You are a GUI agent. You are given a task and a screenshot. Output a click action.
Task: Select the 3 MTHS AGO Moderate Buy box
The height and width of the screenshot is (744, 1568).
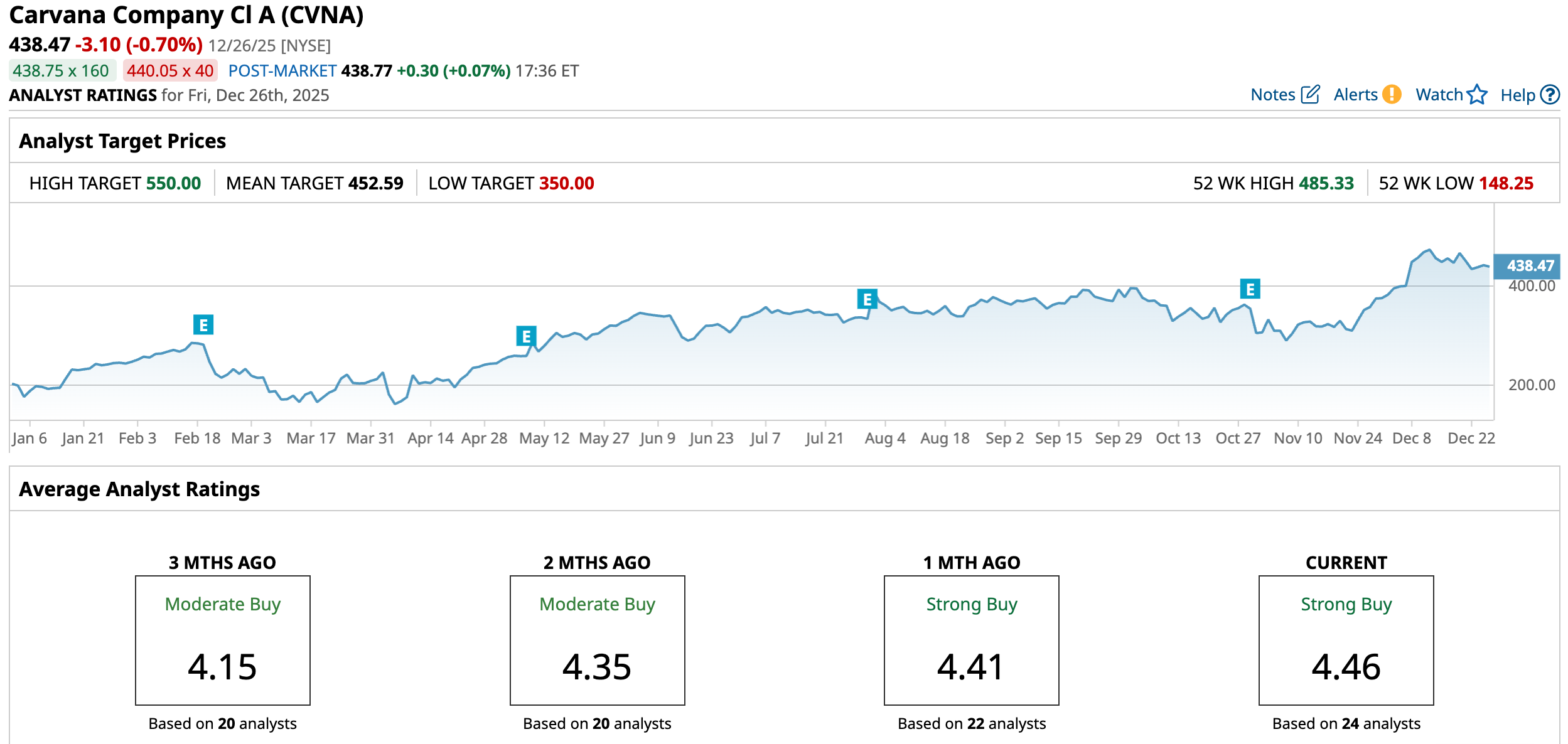(x=222, y=640)
